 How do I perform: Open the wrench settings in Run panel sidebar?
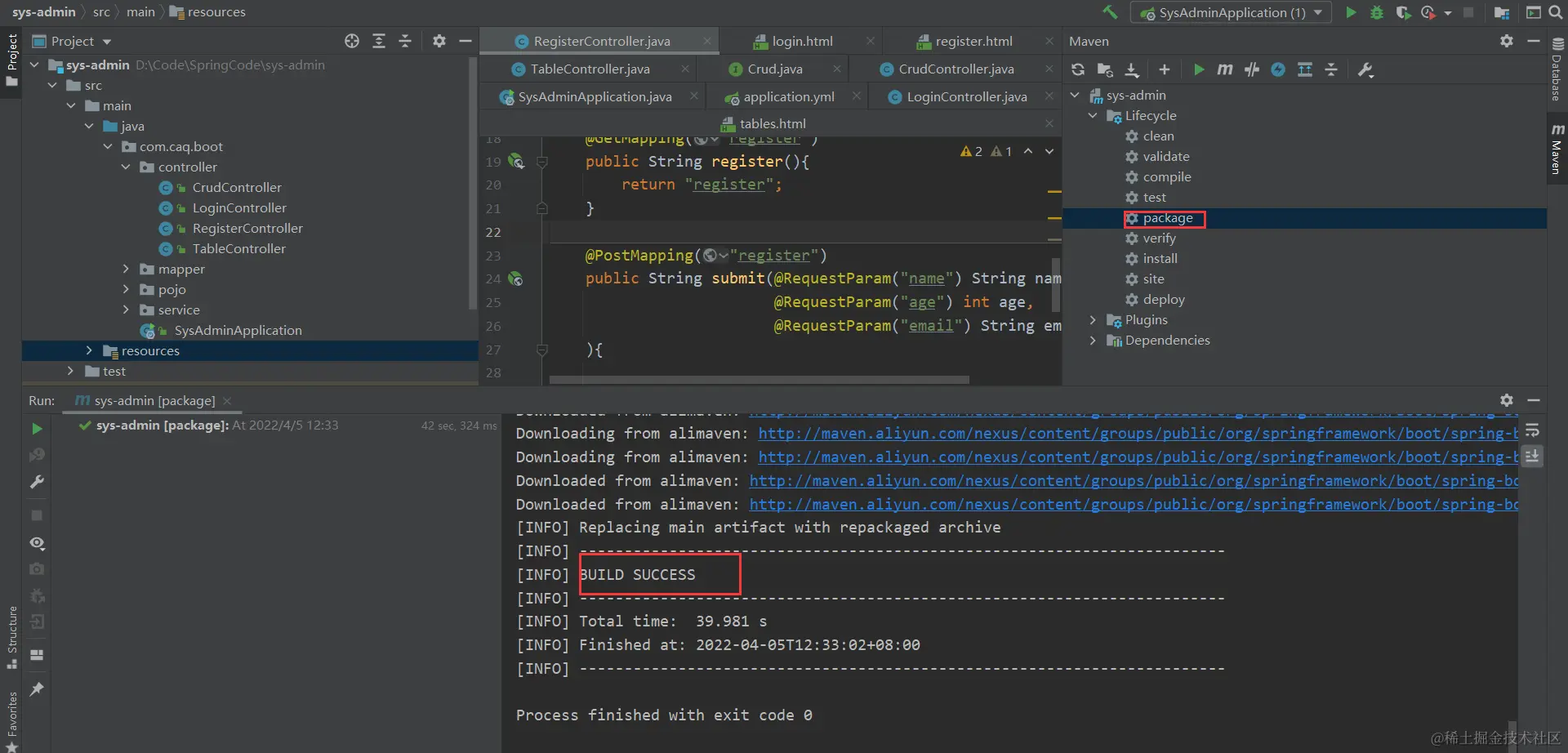37,482
